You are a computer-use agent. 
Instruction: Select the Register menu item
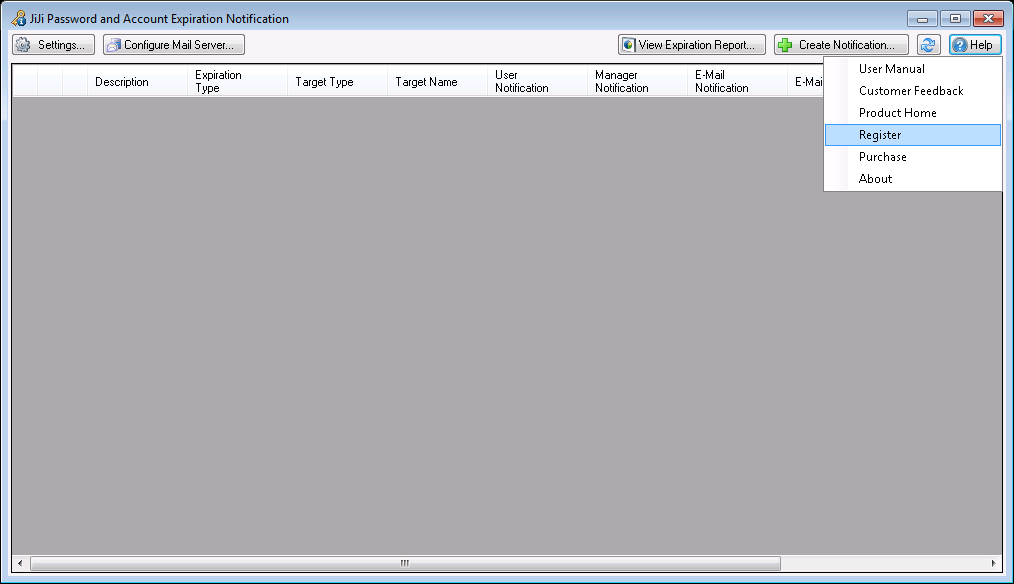[912, 135]
